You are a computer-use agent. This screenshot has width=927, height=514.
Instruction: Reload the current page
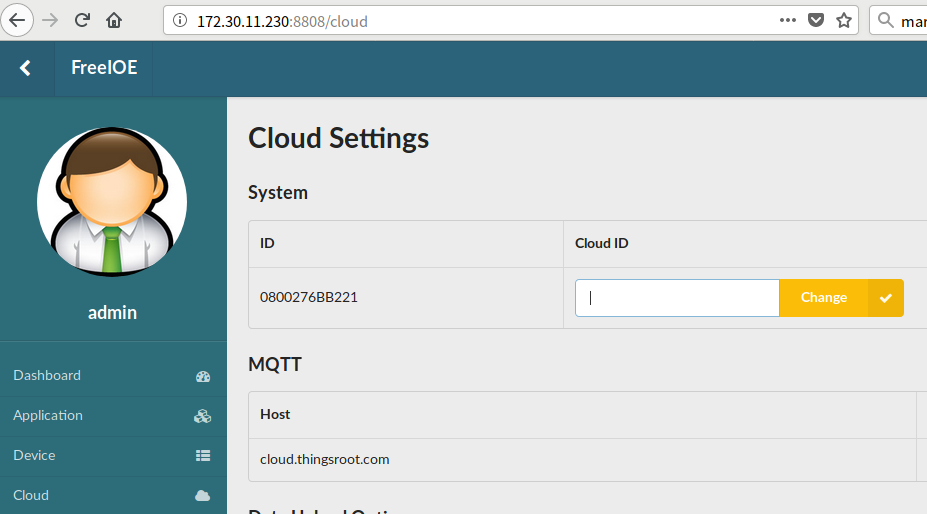point(82,20)
